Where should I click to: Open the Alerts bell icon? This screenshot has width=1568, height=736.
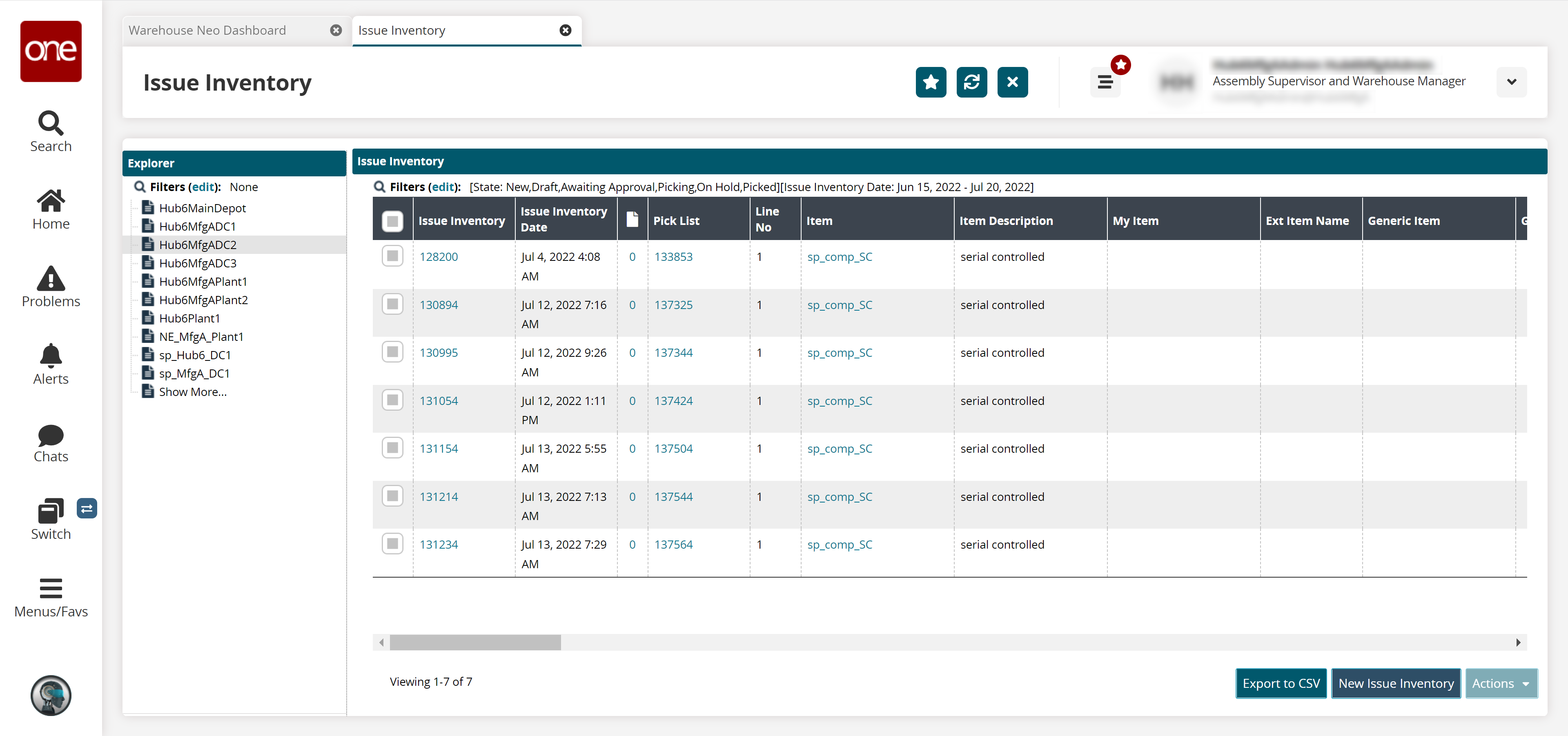tap(51, 356)
